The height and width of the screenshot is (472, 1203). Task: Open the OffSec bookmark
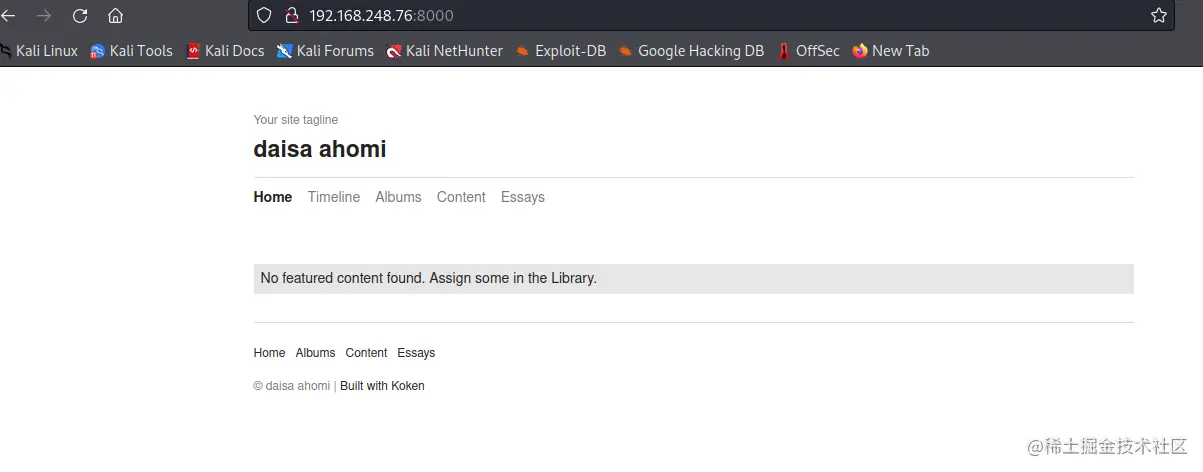(808, 50)
